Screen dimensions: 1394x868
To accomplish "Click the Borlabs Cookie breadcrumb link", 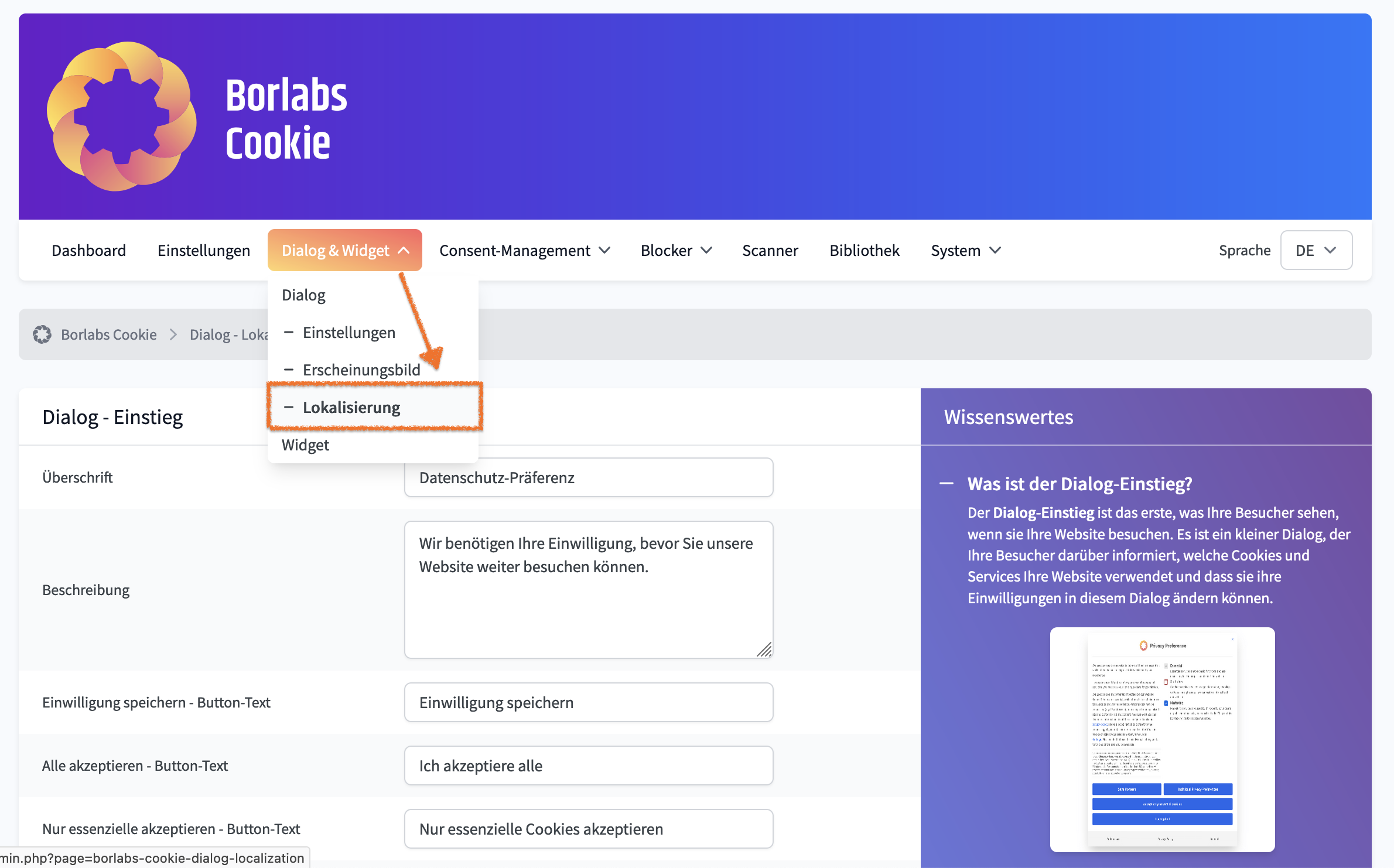I will pos(109,334).
